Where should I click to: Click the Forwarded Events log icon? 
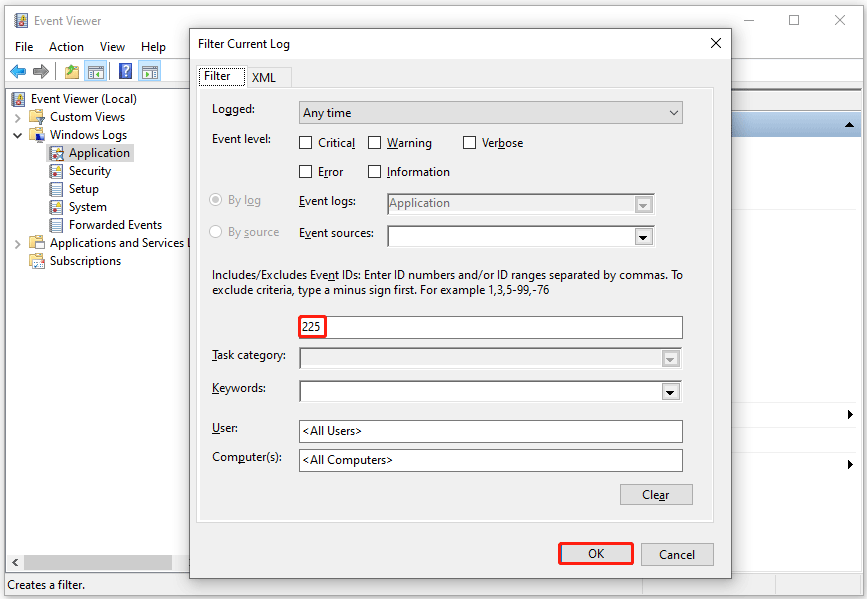pyautogui.click(x=56, y=225)
